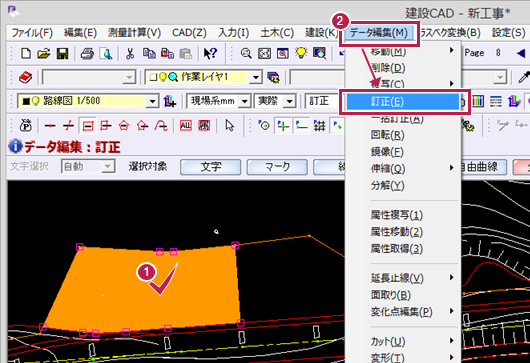Select the Cut scissors icon
Image resolution: width=530 pixels, height=363 pixels.
130,53
